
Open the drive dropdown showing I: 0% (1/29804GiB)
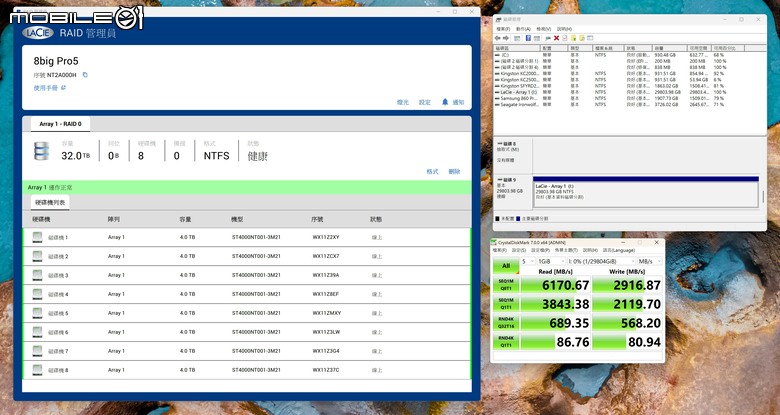(x=601, y=261)
